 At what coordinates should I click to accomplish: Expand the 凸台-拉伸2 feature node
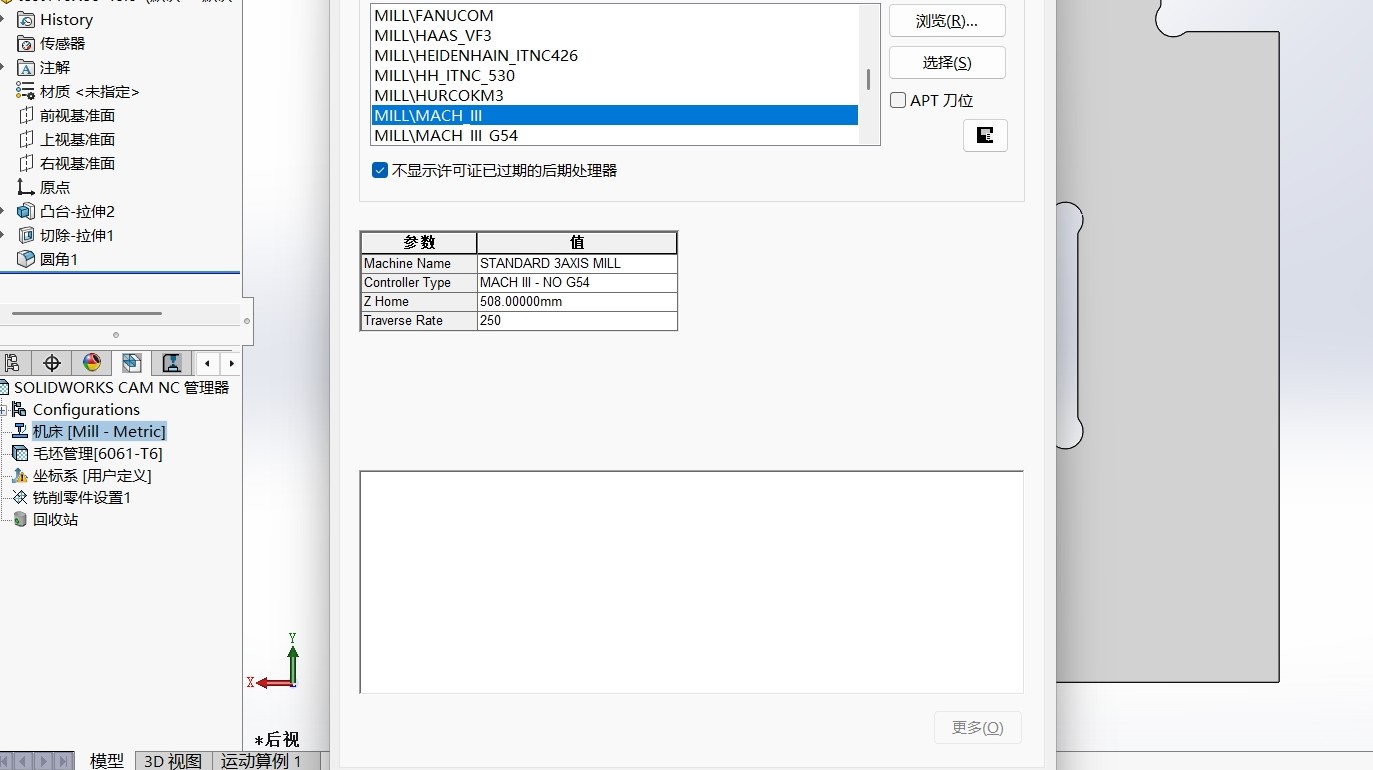(4, 211)
